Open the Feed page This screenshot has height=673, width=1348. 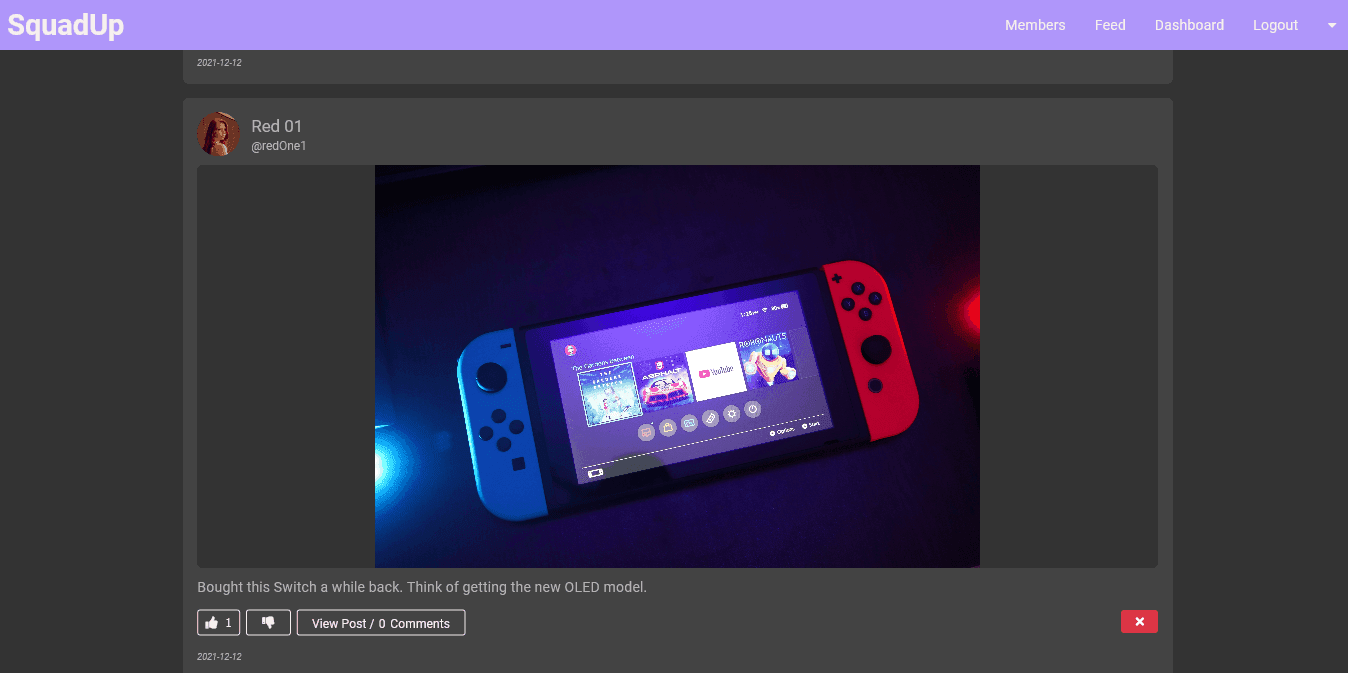tap(1110, 25)
